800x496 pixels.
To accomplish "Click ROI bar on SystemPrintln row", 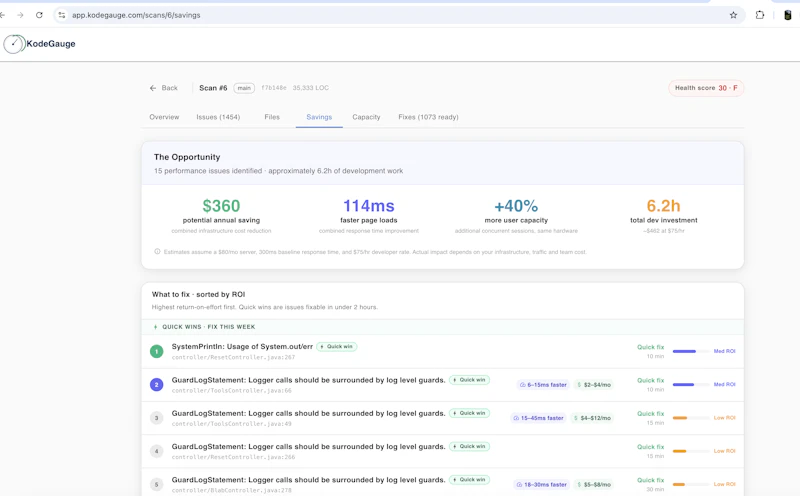I will tap(691, 351).
